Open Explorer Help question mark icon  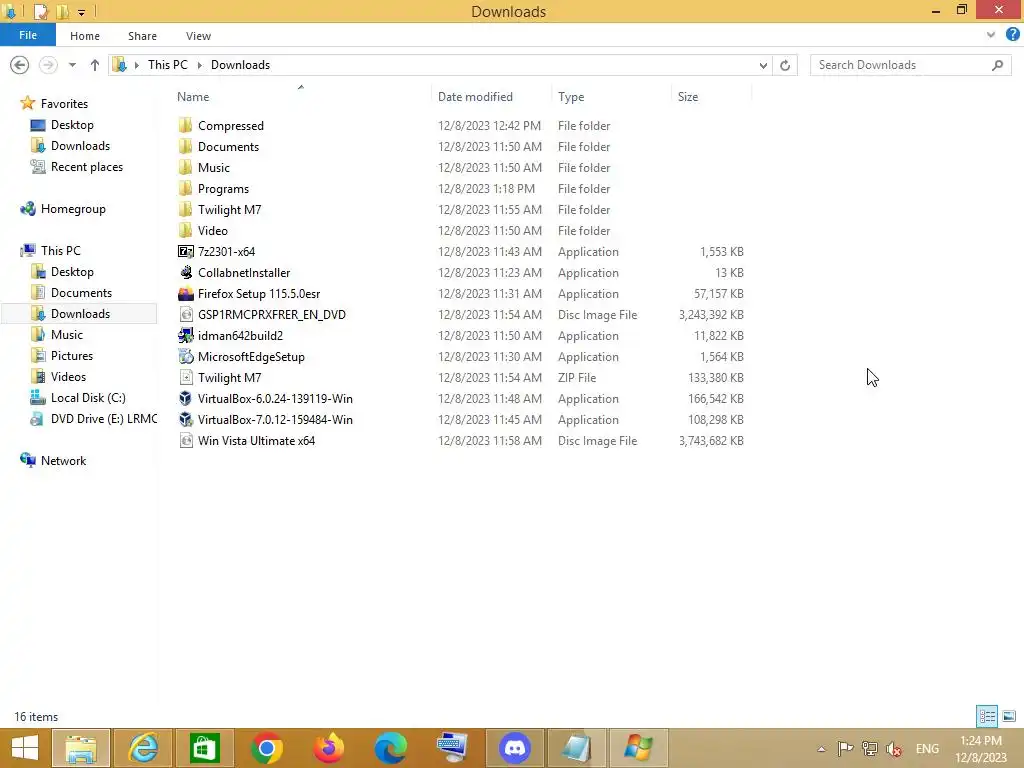(x=1012, y=35)
